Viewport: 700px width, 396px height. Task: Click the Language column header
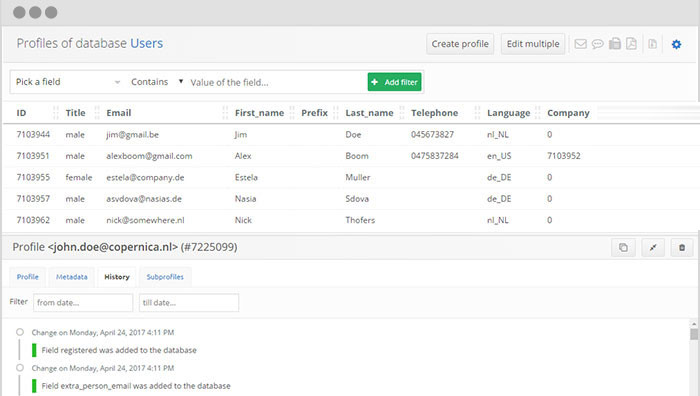click(508, 113)
